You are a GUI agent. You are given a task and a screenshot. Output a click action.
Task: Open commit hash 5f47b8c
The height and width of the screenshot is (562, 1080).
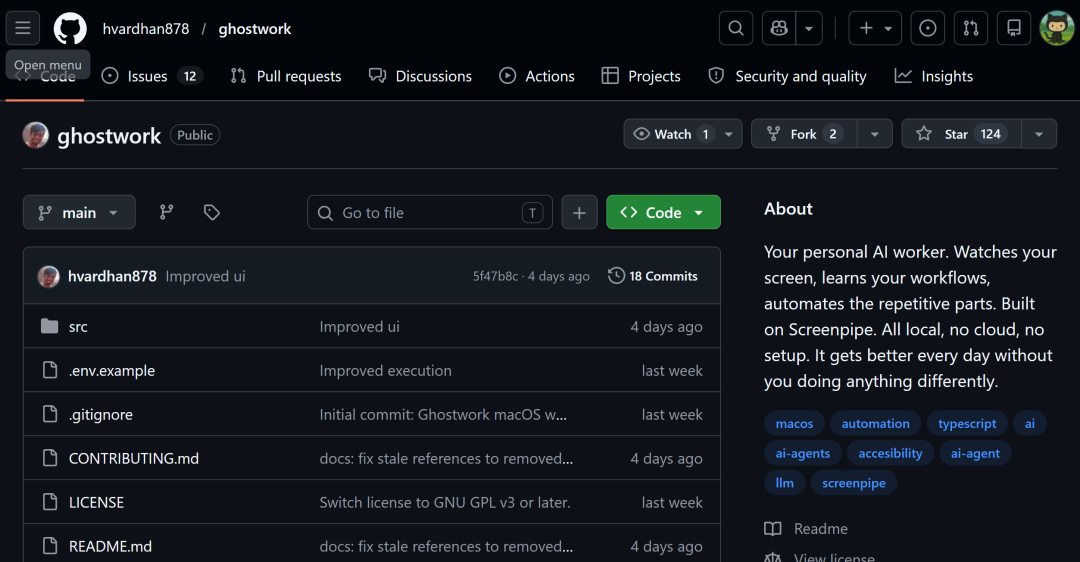click(495, 276)
